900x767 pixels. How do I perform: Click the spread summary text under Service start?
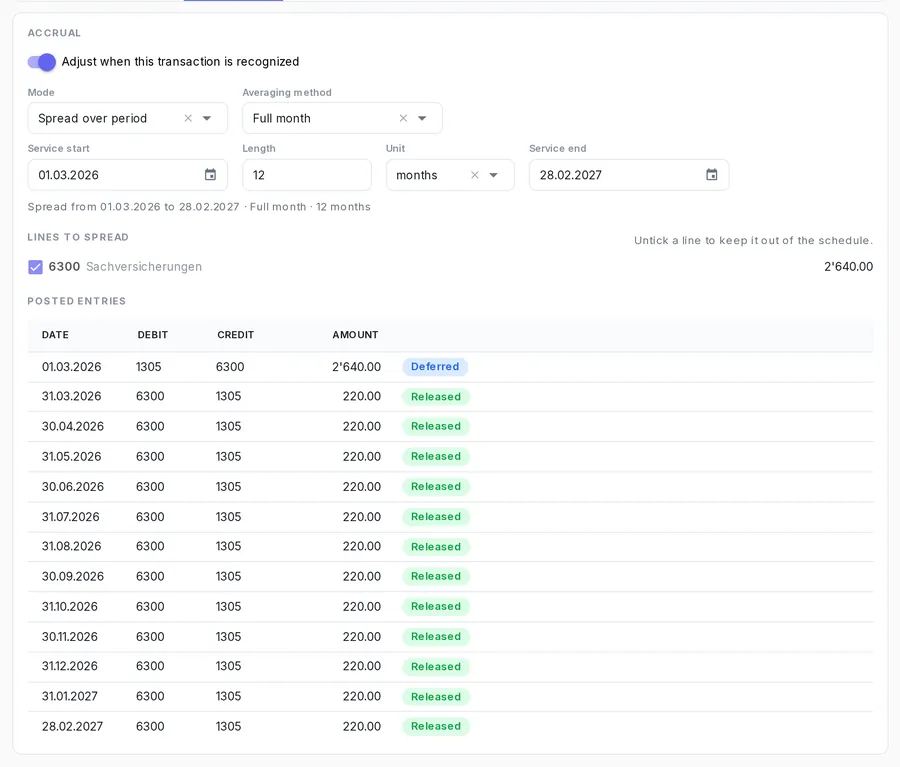click(199, 207)
